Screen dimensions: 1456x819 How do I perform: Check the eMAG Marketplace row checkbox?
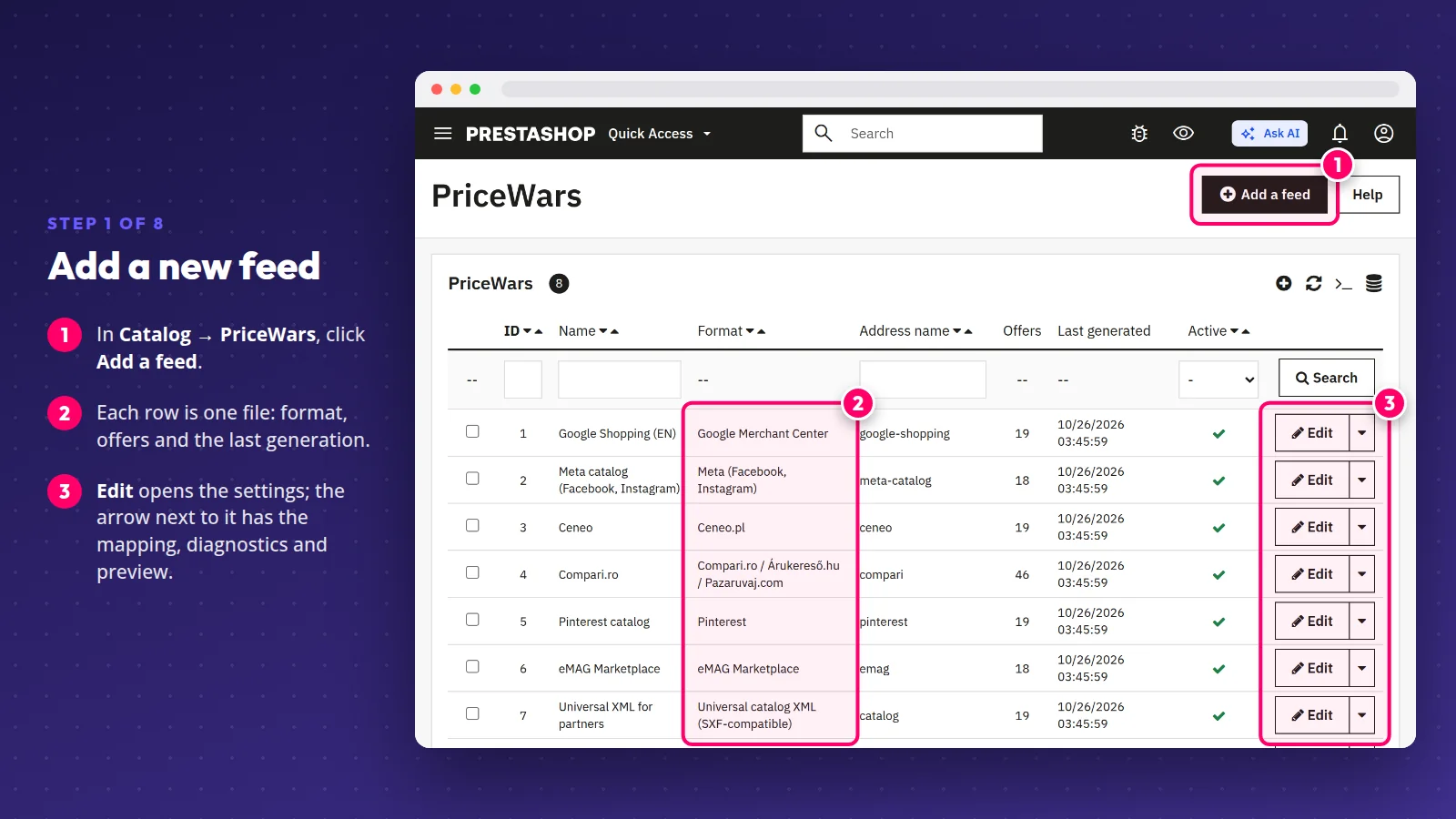click(x=472, y=666)
